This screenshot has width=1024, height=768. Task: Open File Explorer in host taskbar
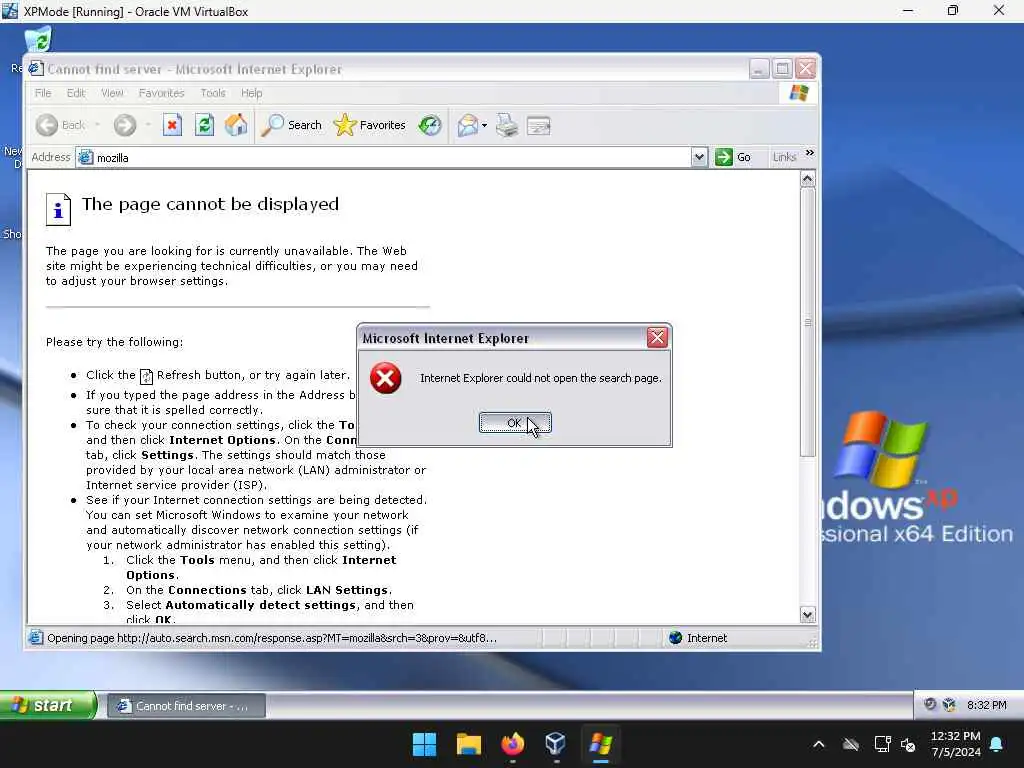(468, 744)
